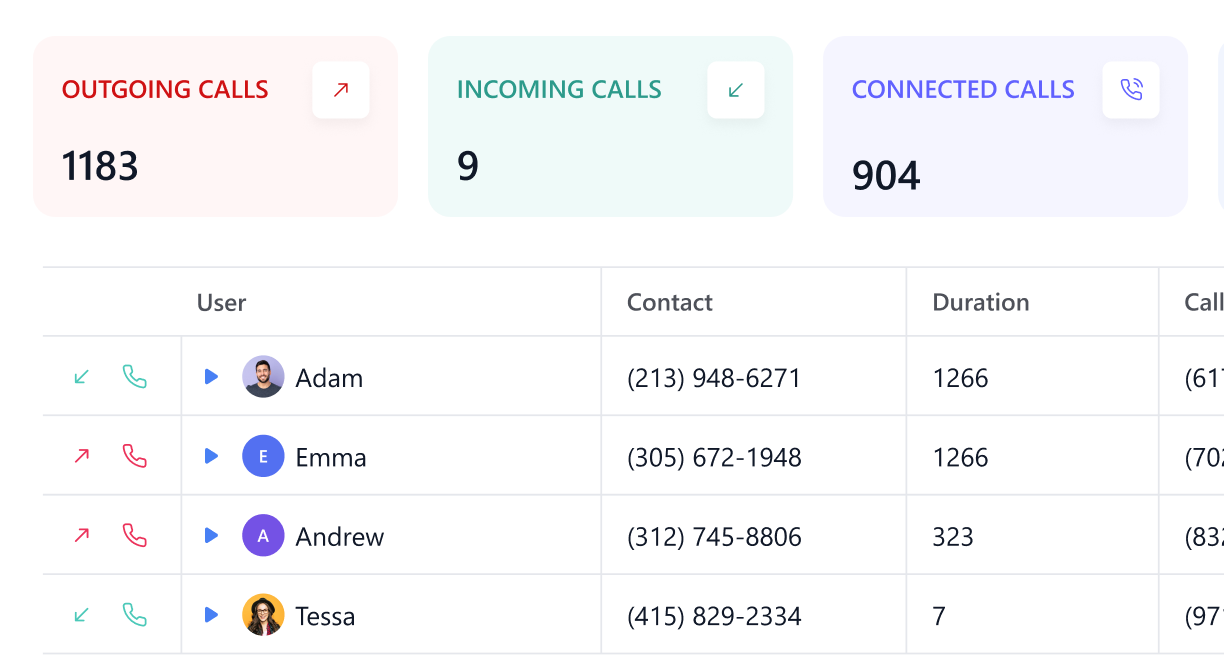Click the incoming calls arrow icon
Image resolution: width=1224 pixels, height=666 pixels.
pyautogui.click(x=735, y=89)
